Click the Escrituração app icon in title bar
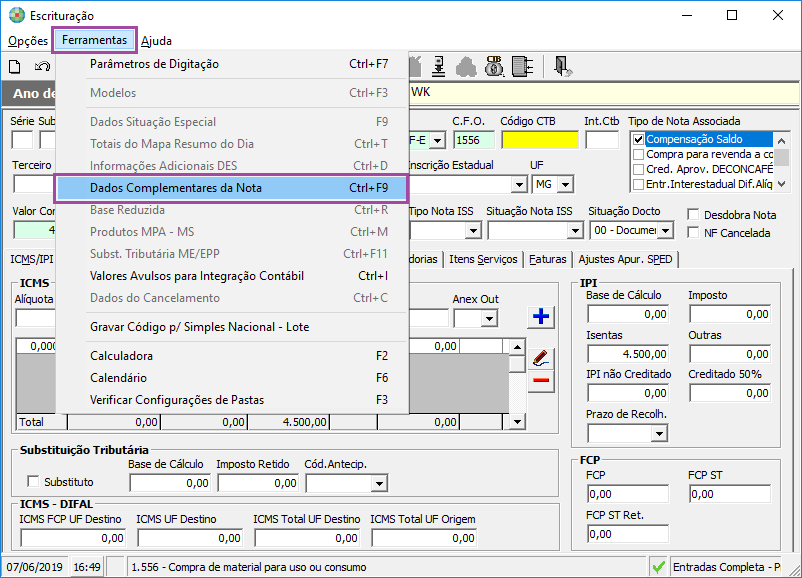The width and height of the screenshot is (802, 578). click(x=17, y=15)
